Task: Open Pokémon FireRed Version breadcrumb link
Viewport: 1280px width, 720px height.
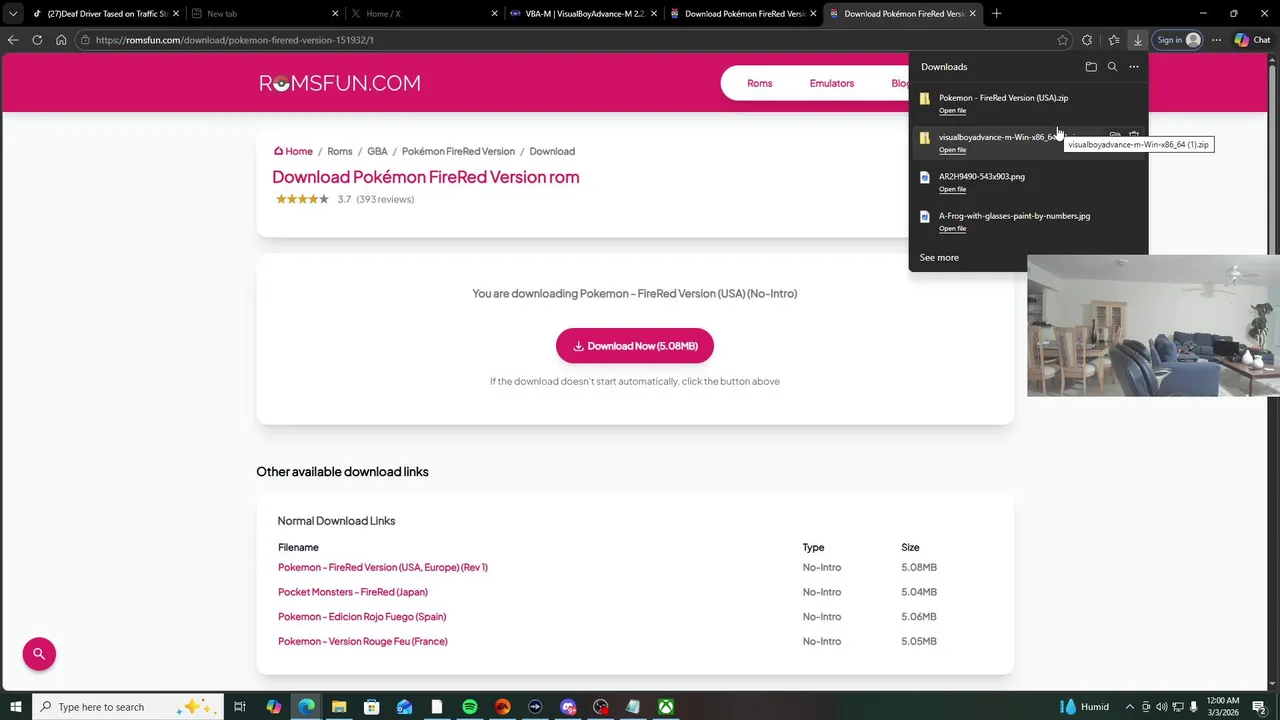Action: (x=458, y=151)
